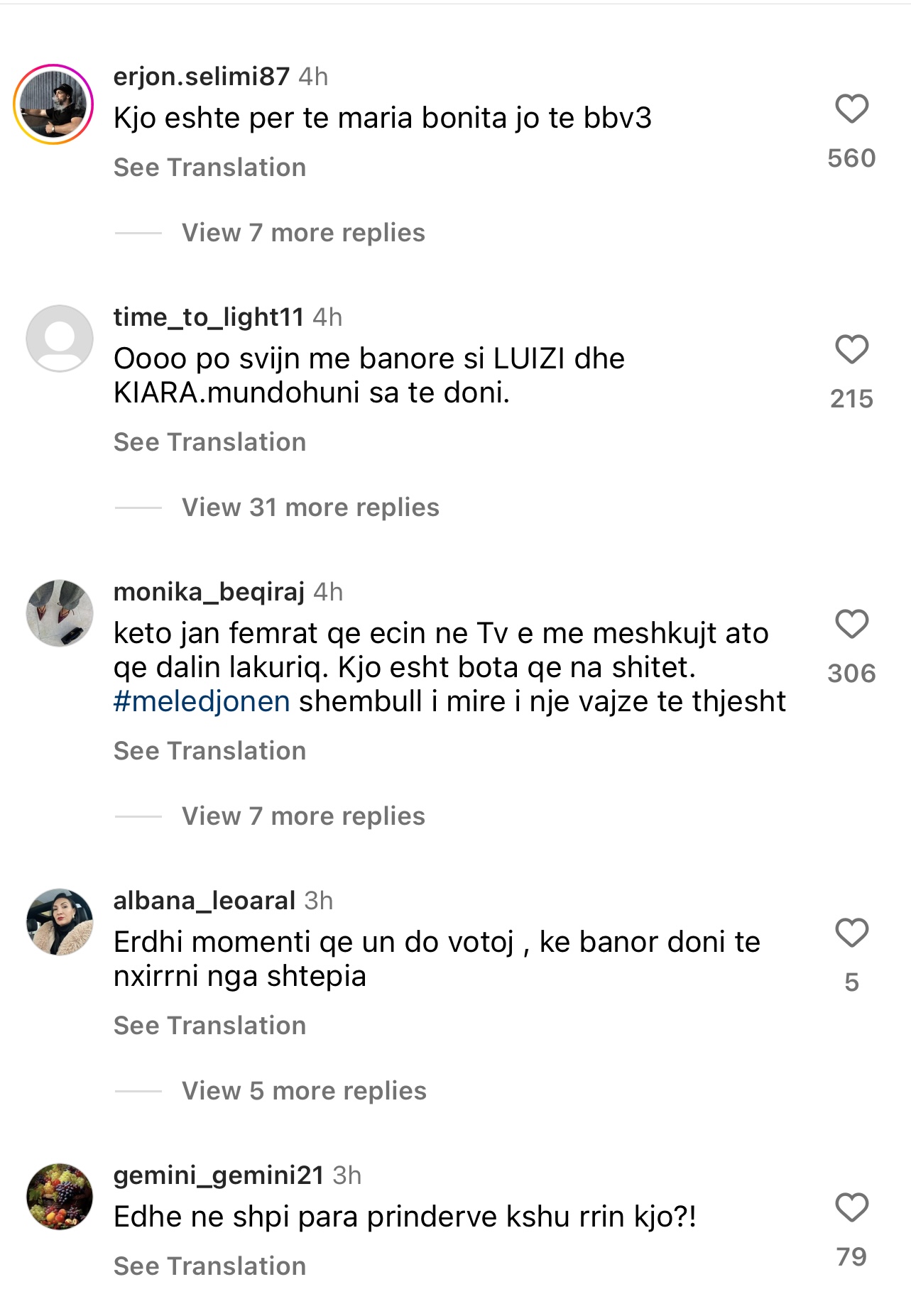Open username time_to_light11

tap(209, 317)
